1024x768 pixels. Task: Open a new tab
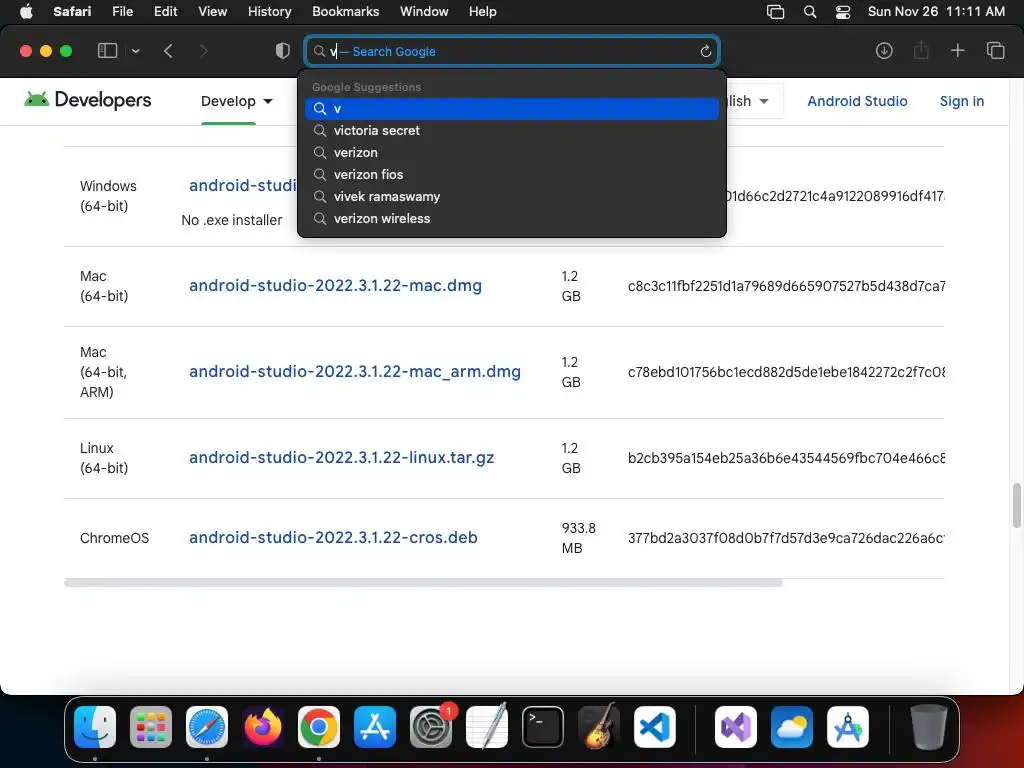click(957, 50)
